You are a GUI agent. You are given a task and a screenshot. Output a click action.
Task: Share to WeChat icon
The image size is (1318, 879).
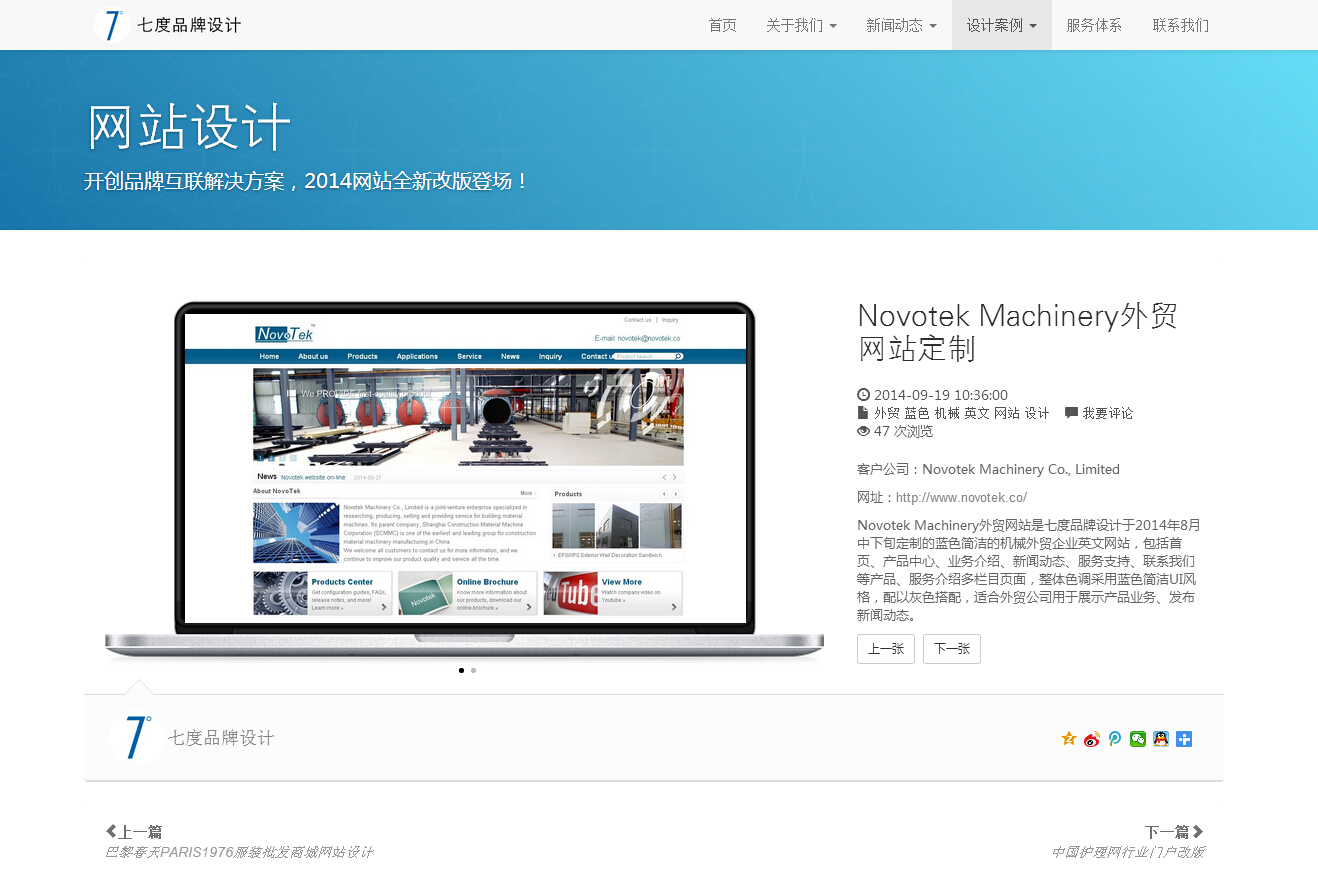(x=1138, y=739)
